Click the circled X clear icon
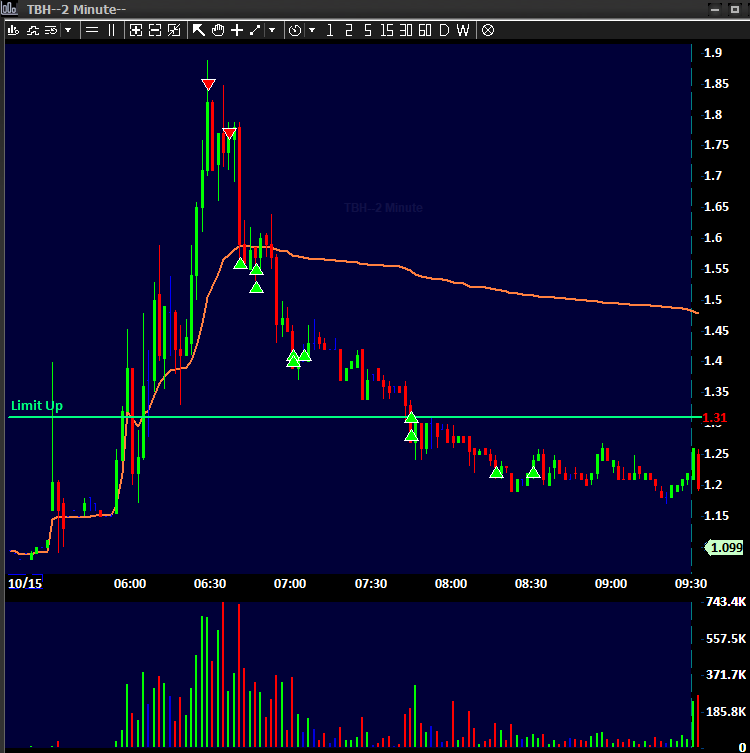 (x=488, y=31)
